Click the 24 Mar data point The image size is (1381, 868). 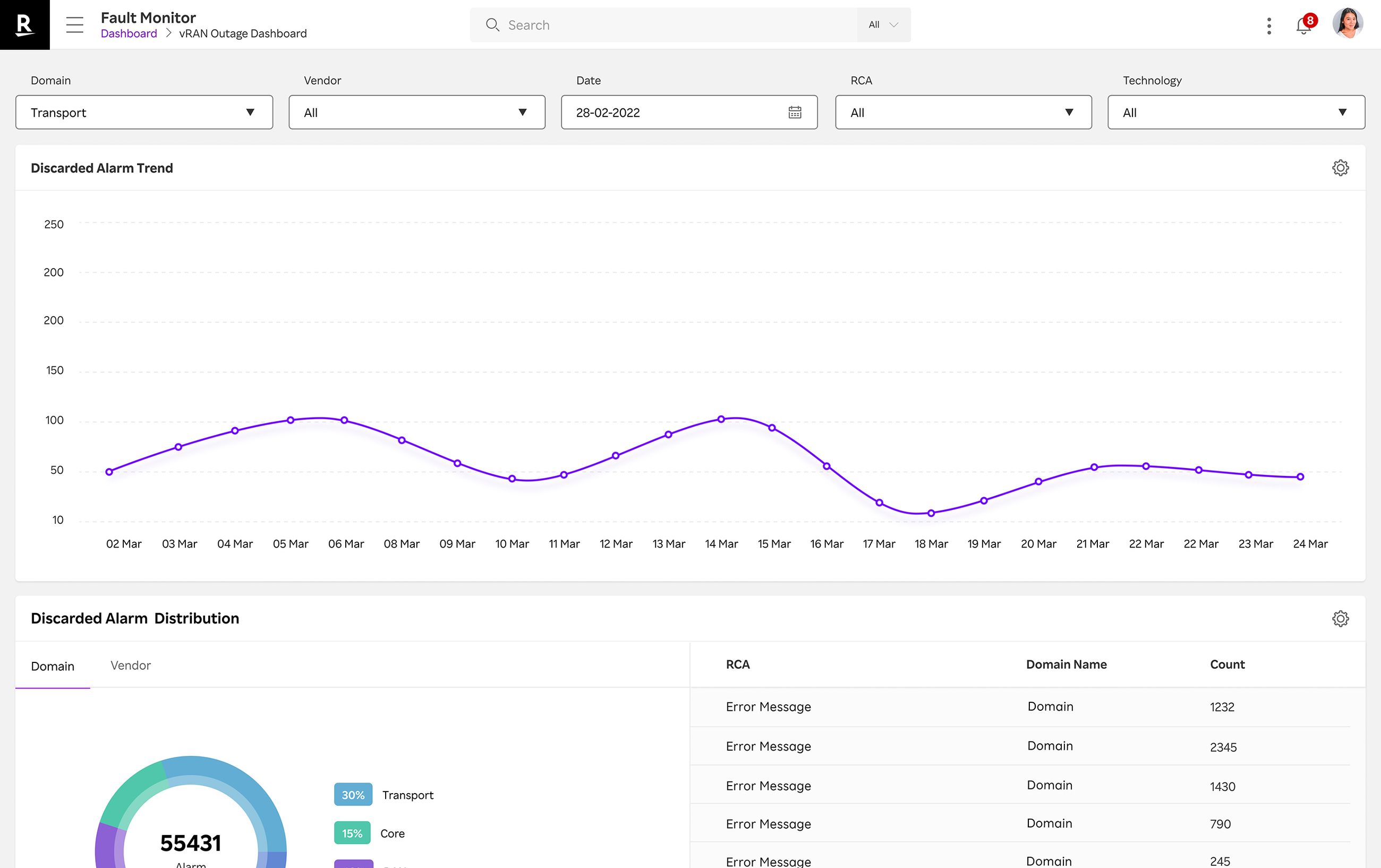click(1300, 476)
